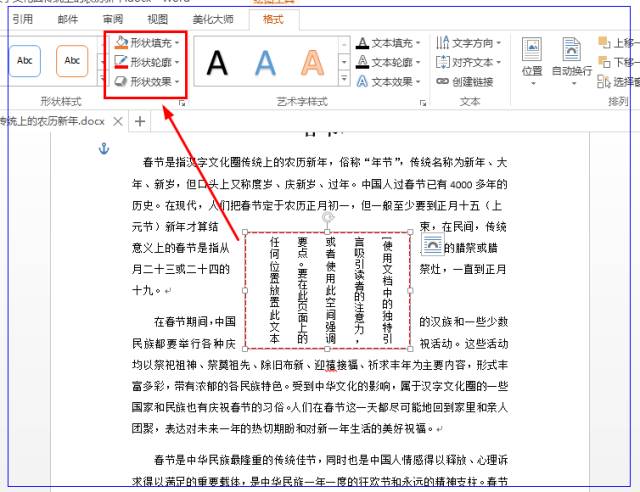The height and width of the screenshot is (492, 640).
Task: Click the 创建链接 button
Action: (x=465, y=82)
